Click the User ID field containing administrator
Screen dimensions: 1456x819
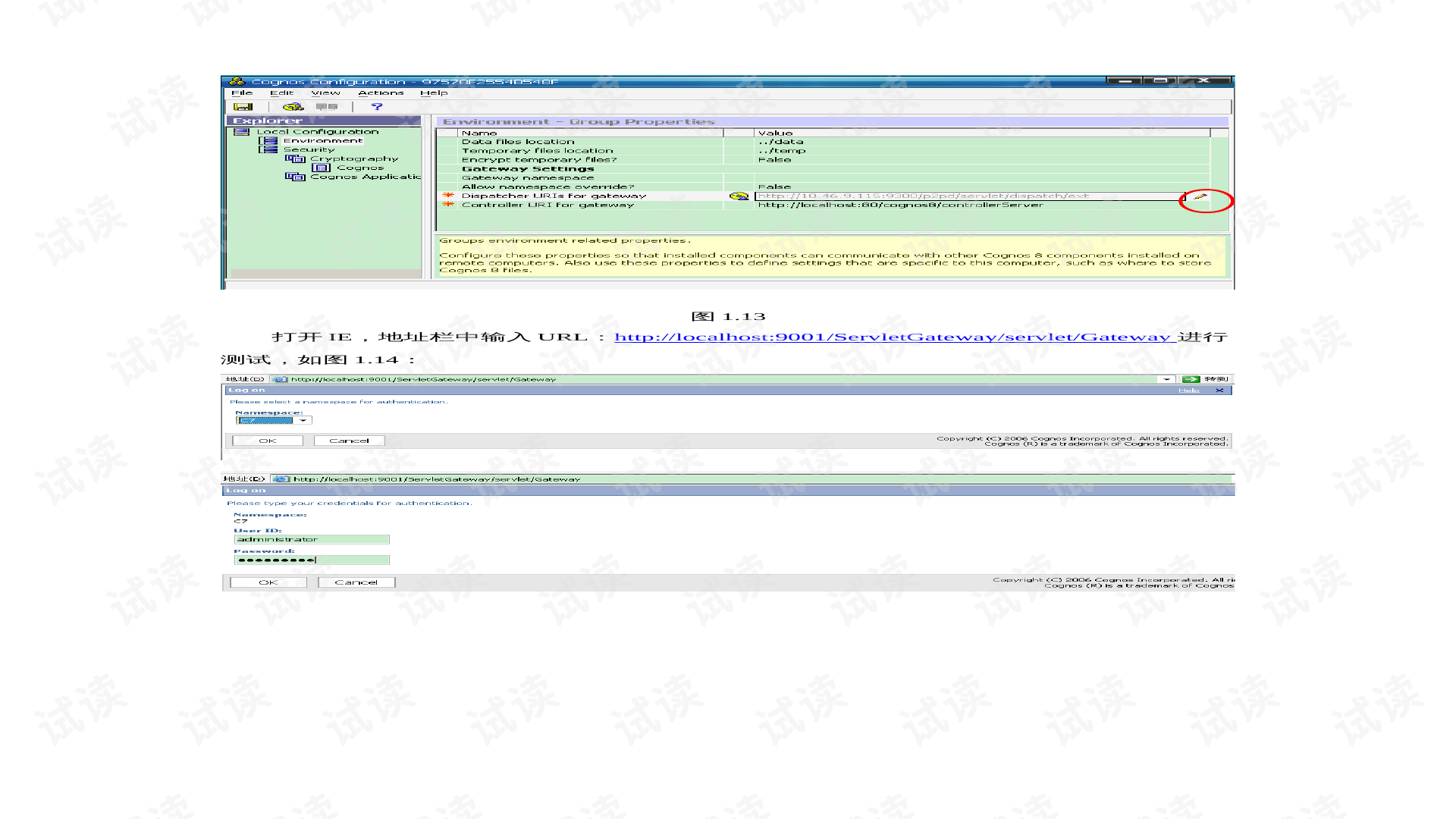click(312, 540)
